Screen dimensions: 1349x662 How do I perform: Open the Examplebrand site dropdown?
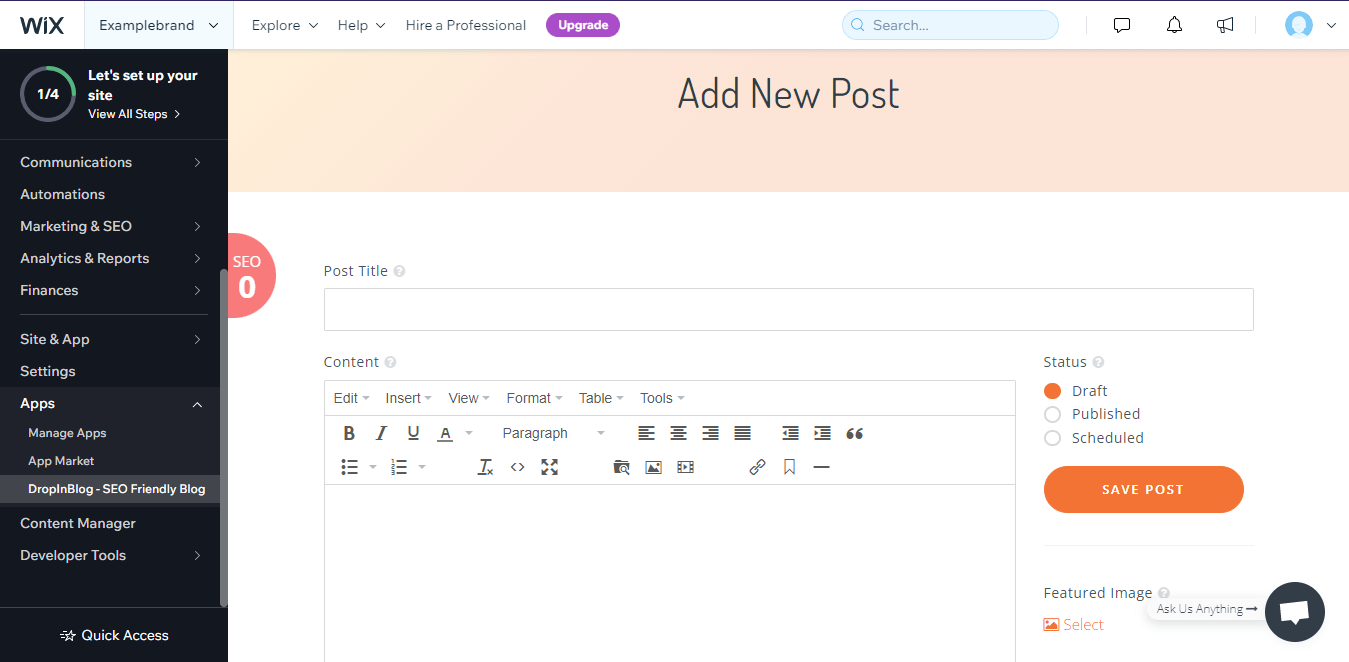(158, 24)
